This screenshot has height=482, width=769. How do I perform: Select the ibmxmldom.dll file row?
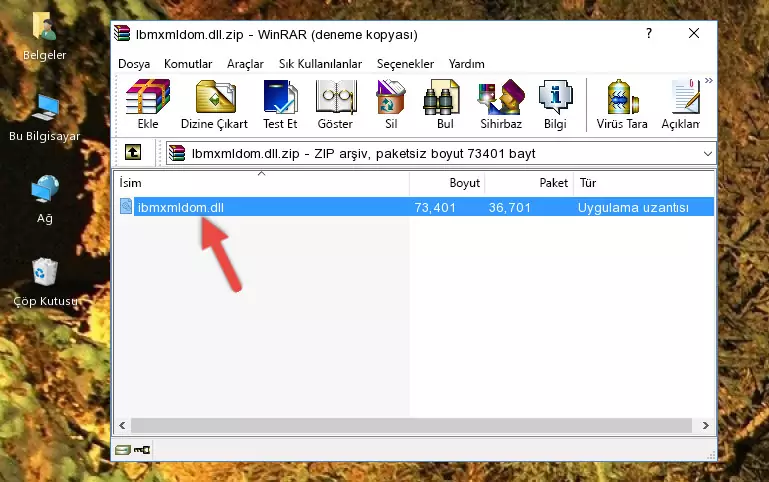point(416,207)
